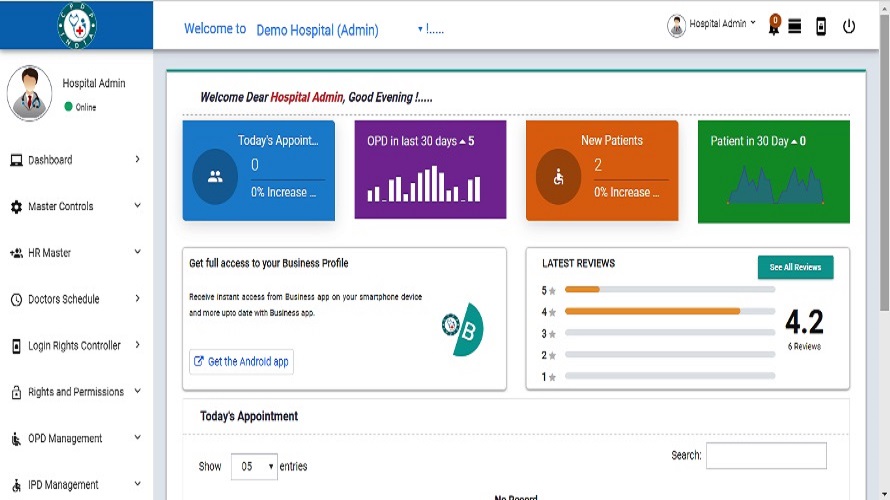Click the OPD in last 30 days card
The width and height of the screenshot is (890, 500).
pos(430,171)
